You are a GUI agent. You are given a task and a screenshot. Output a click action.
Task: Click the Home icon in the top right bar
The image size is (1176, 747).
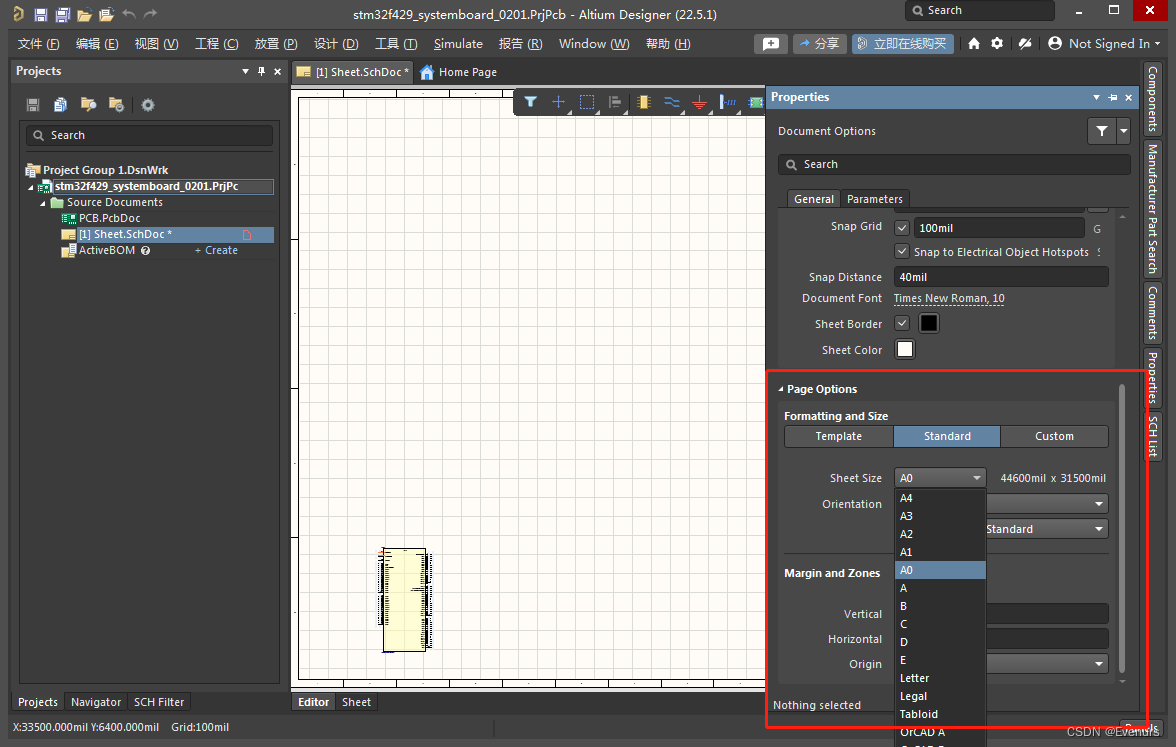974,44
